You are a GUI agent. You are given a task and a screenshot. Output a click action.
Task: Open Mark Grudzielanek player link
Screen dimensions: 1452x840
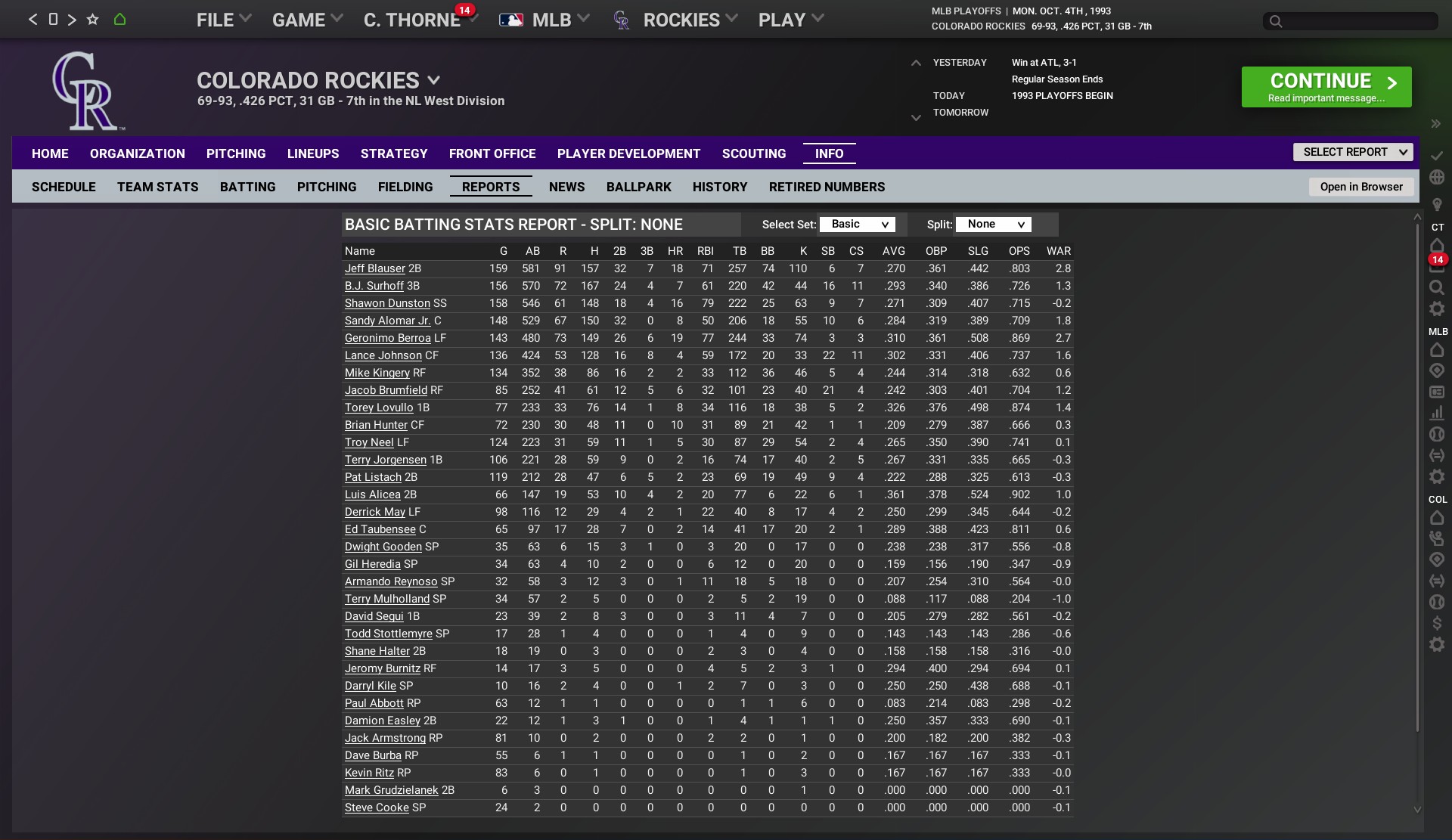pyautogui.click(x=392, y=790)
